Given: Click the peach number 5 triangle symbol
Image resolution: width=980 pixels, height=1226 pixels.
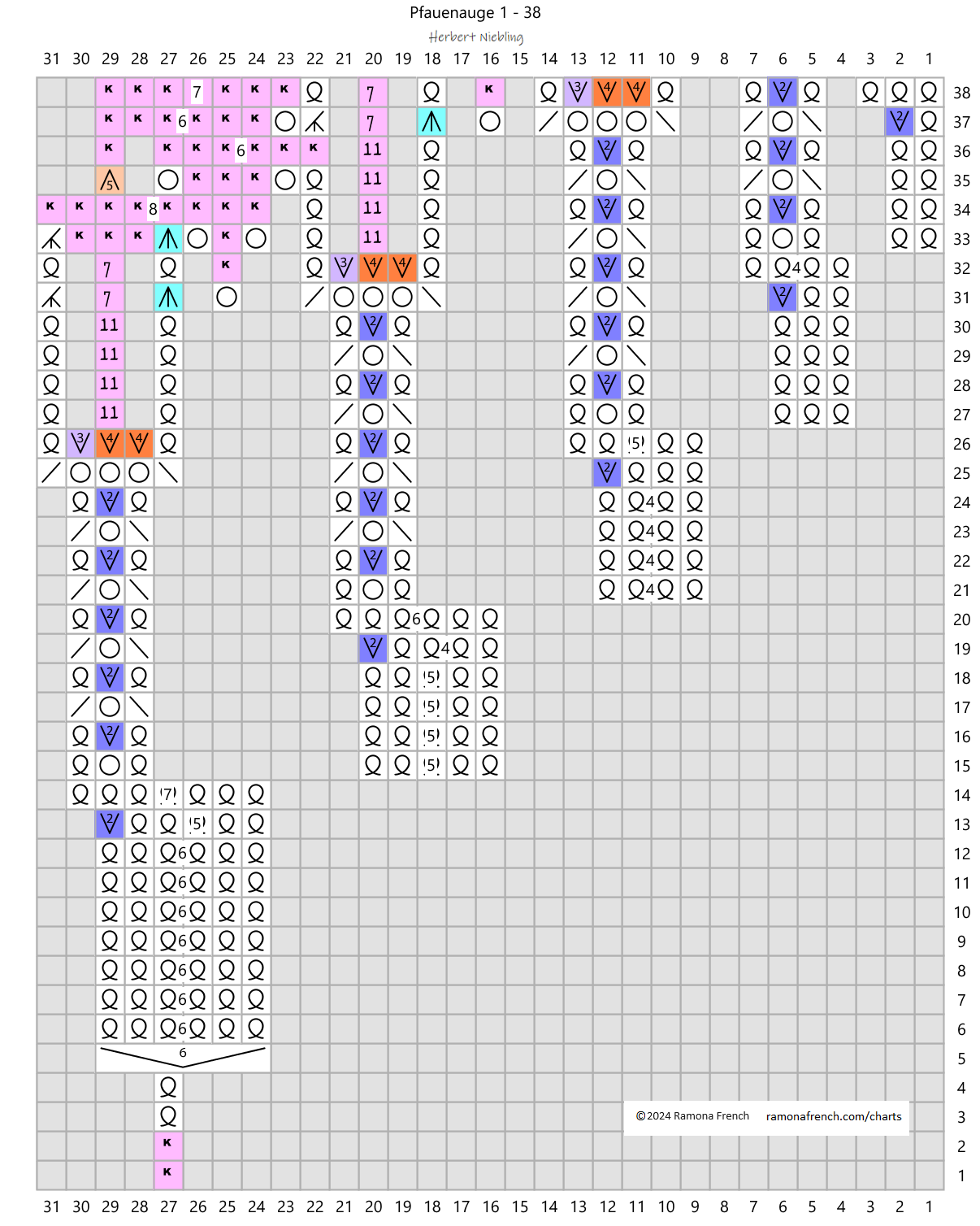Looking at the screenshot, I should pyautogui.click(x=110, y=180).
